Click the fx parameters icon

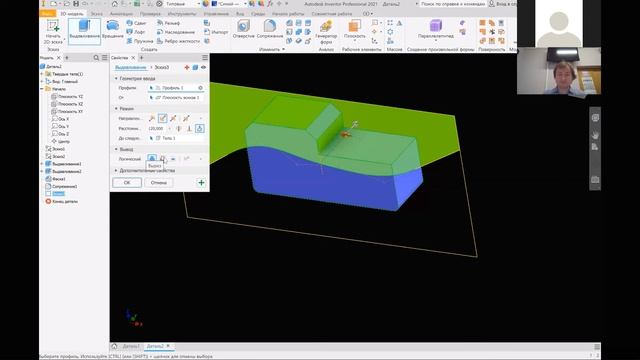tap(270, 4)
